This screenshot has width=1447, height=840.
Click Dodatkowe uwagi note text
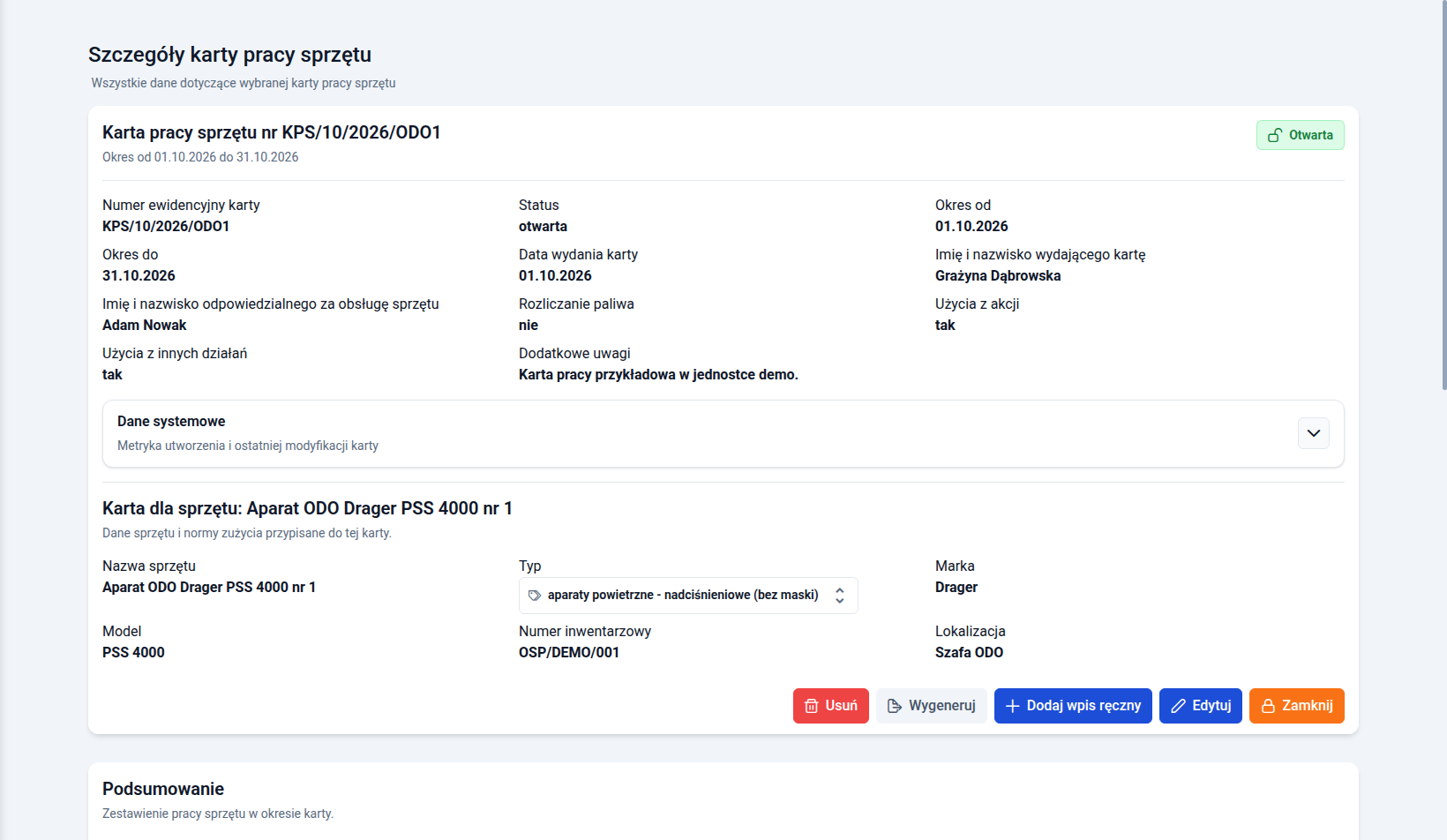(658, 375)
